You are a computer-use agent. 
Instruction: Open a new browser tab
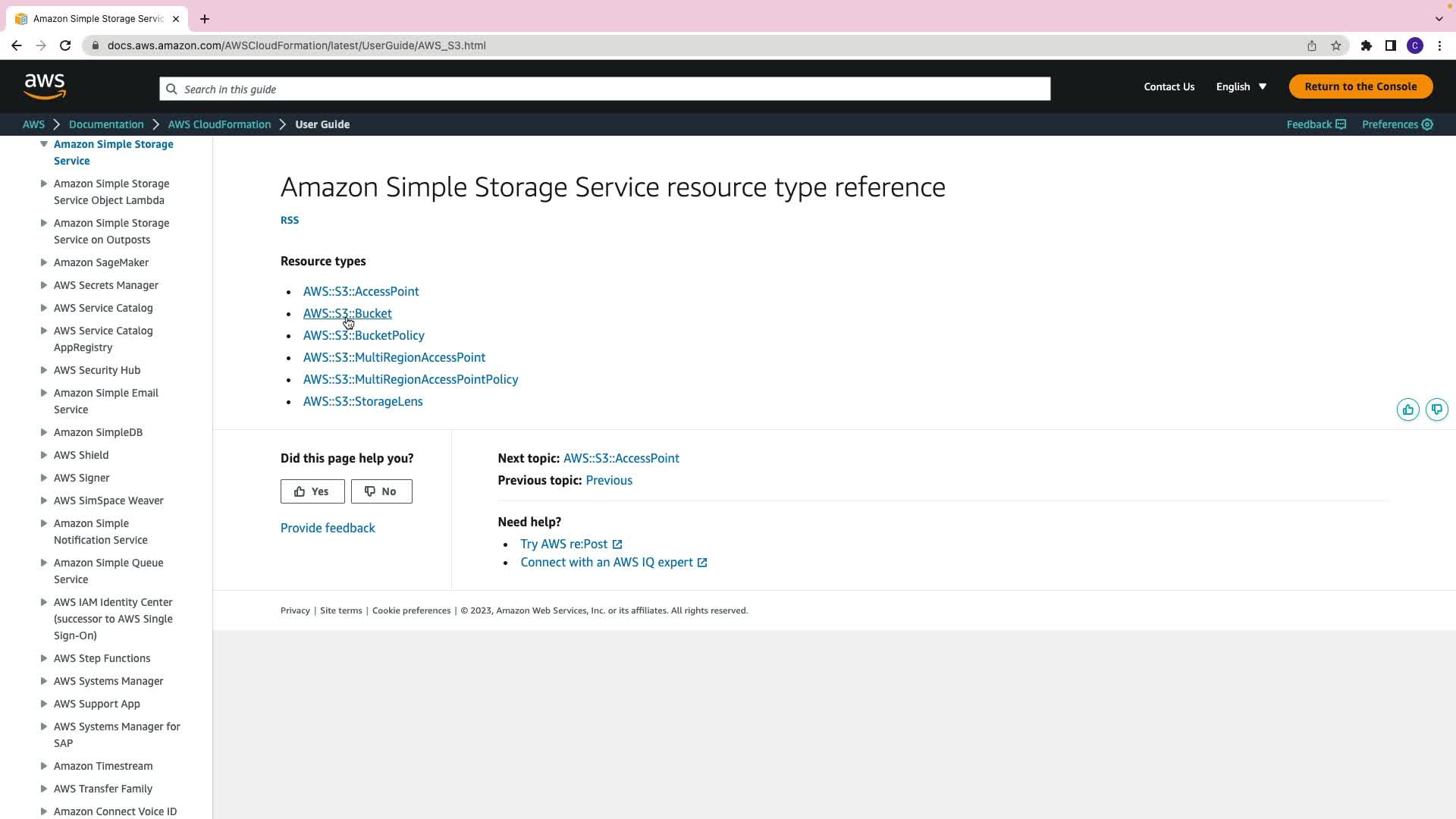pyautogui.click(x=205, y=19)
